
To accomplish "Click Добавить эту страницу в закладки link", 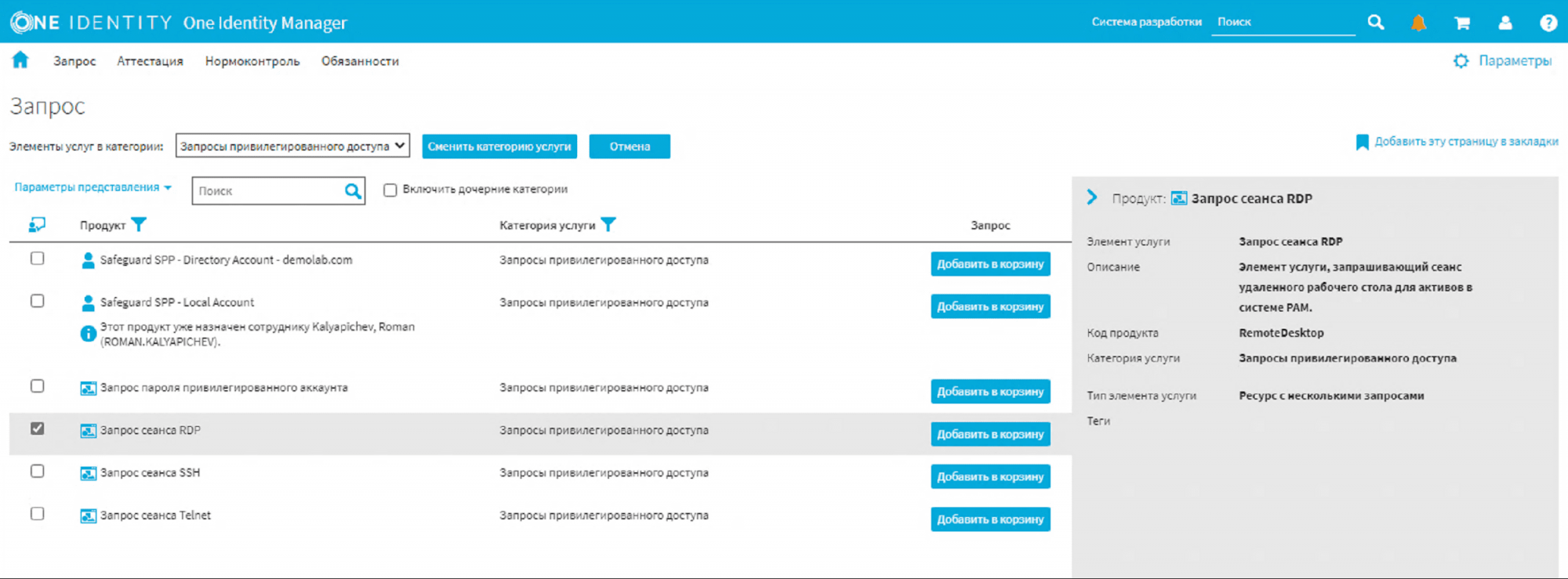I will point(1466,142).
